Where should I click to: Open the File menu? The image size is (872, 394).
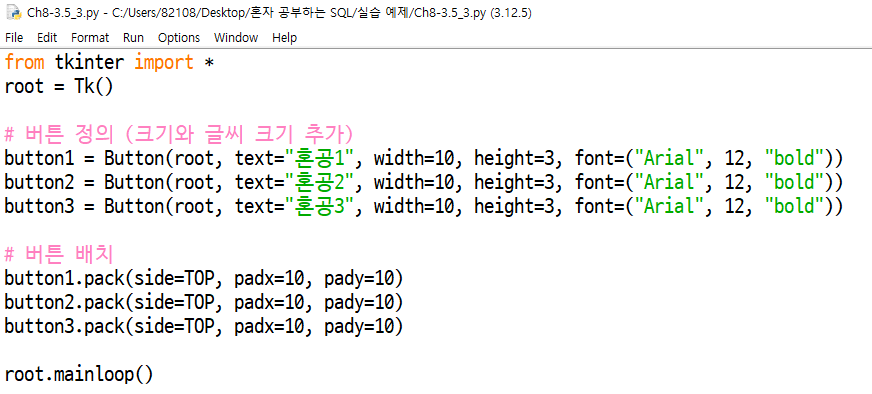click(x=14, y=37)
